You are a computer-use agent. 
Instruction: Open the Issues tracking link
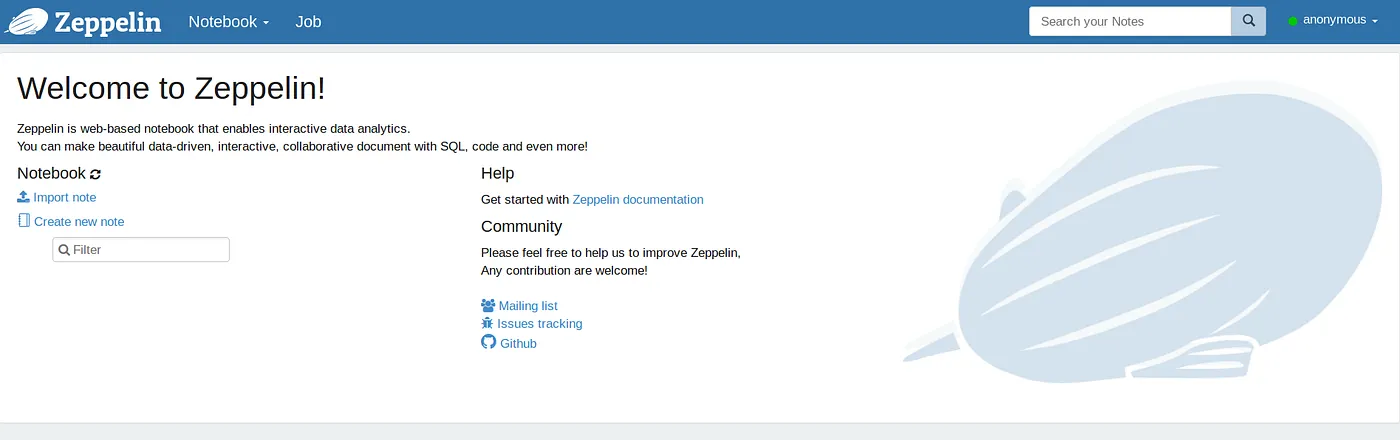pyautogui.click(x=540, y=324)
